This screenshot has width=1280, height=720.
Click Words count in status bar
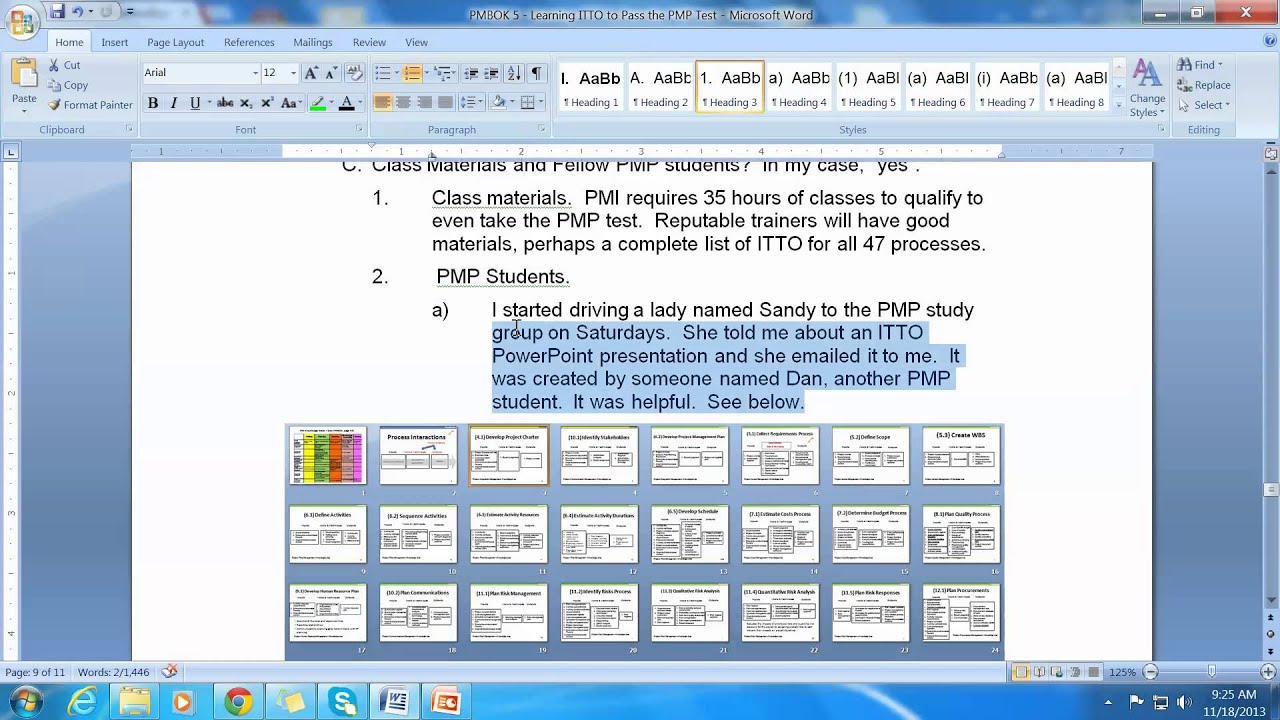point(113,672)
